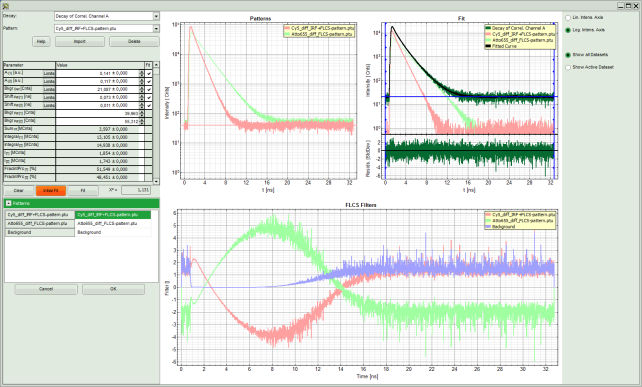Click the spinner arrows of the 21,087 value
642x387 pixels.
tap(142, 89)
